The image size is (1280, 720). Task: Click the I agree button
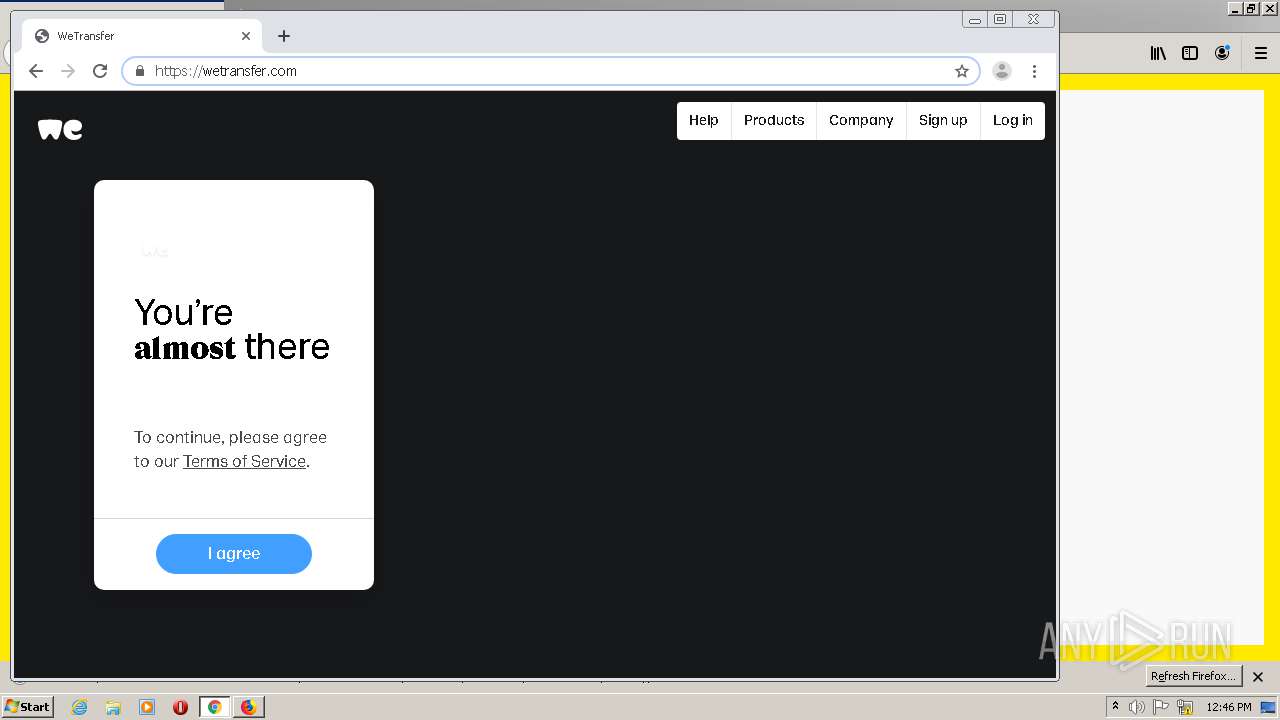tap(234, 554)
